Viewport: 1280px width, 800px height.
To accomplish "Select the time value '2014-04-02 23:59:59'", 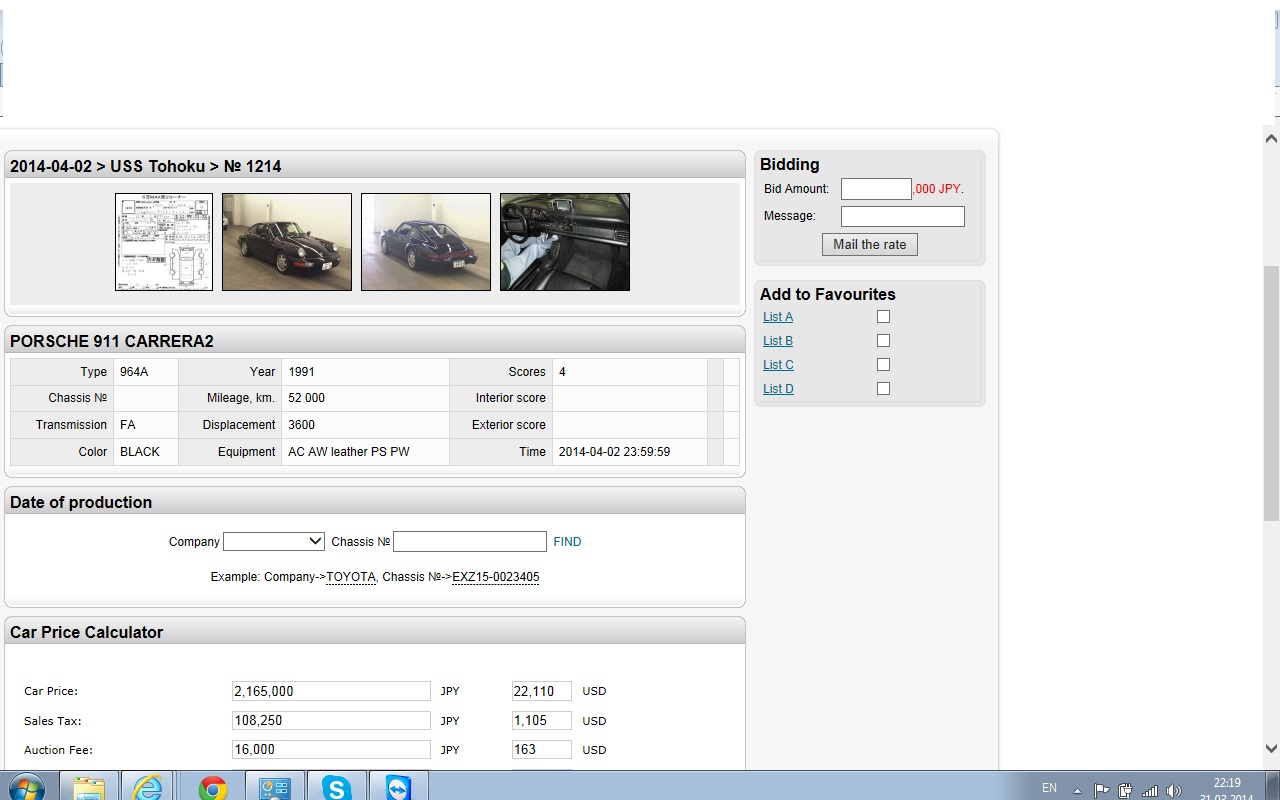I will (x=614, y=452).
